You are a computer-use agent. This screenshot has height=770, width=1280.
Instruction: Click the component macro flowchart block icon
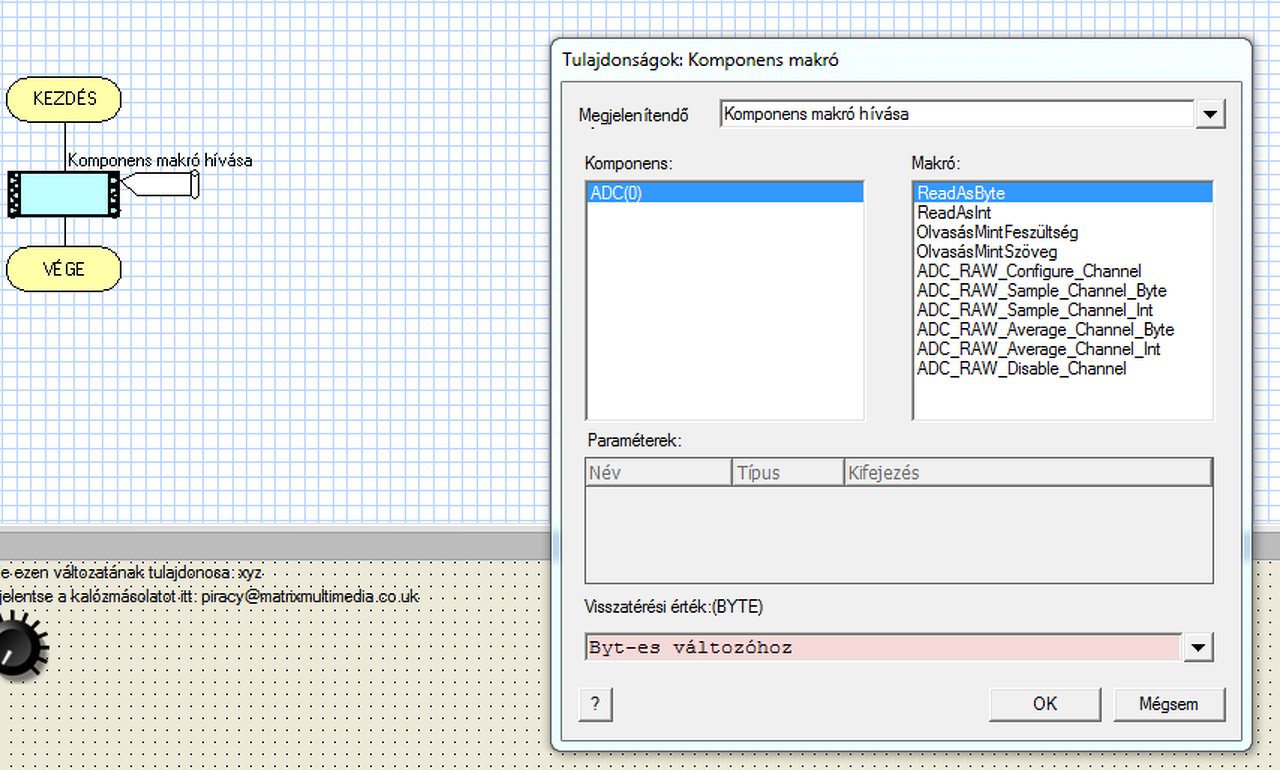point(64,194)
